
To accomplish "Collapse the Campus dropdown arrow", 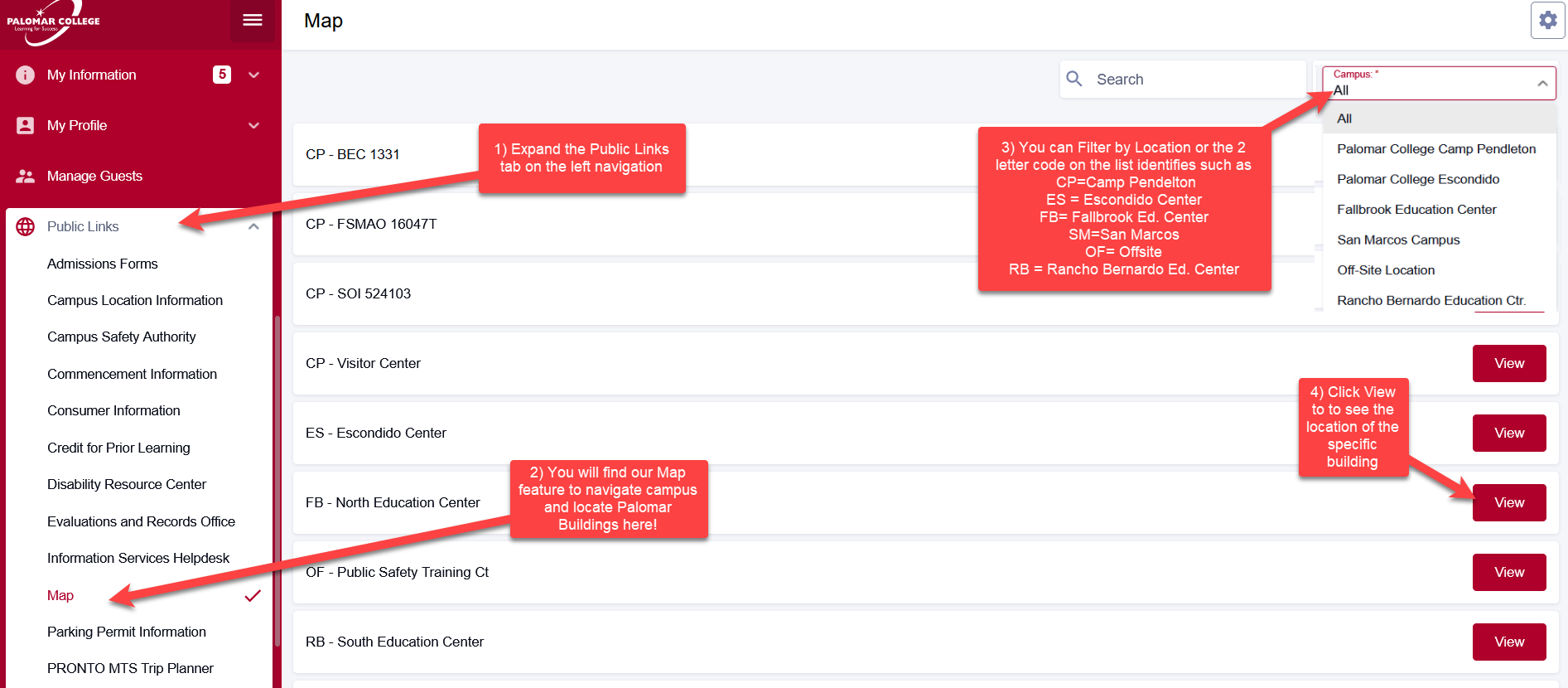I will pos(1542,84).
